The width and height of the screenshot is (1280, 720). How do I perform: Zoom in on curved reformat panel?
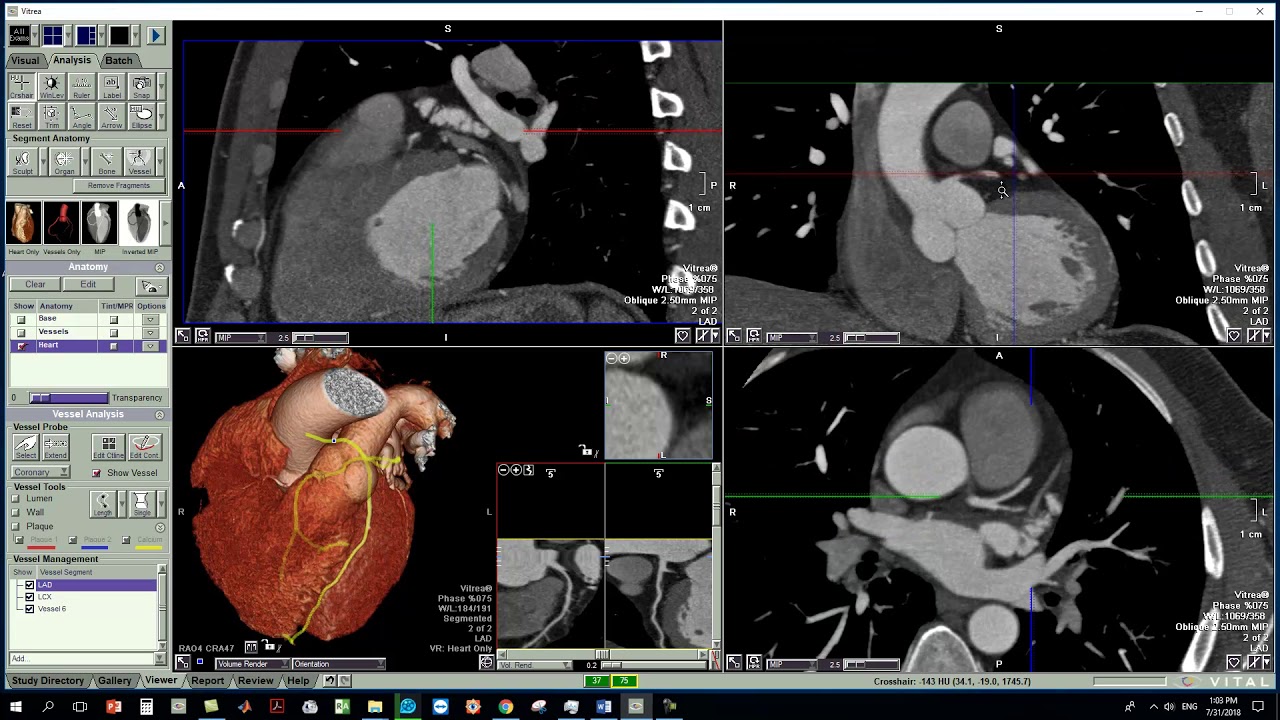pyautogui.click(x=516, y=470)
